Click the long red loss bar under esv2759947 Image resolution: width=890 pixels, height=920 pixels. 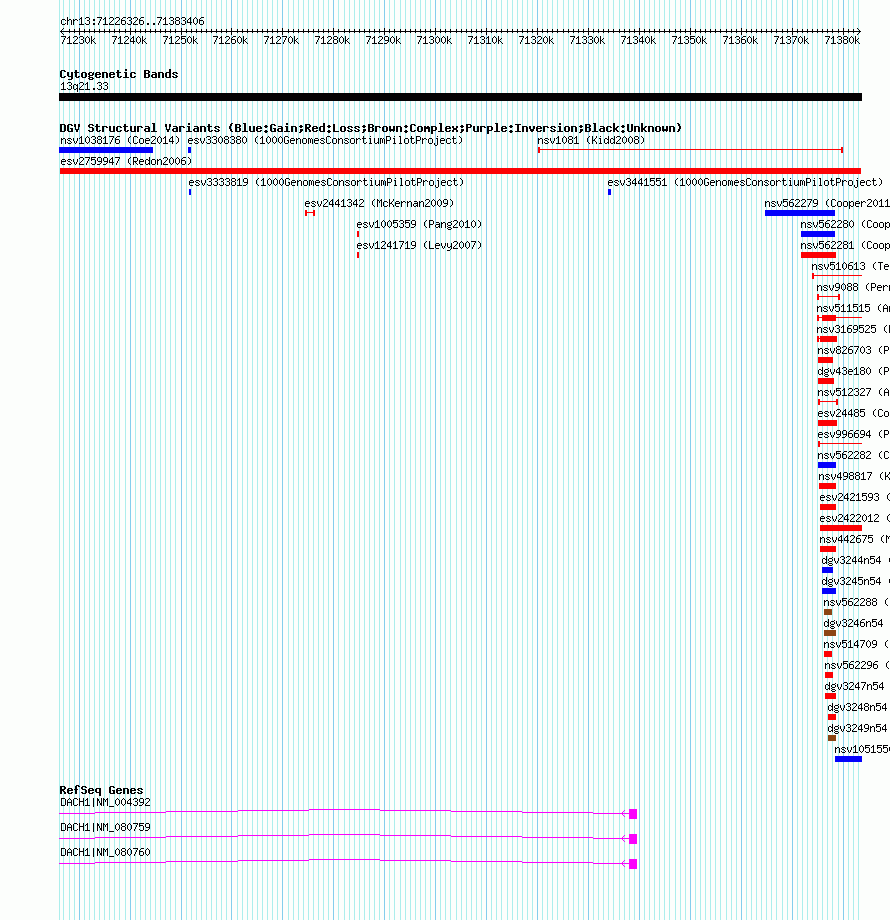pos(461,171)
